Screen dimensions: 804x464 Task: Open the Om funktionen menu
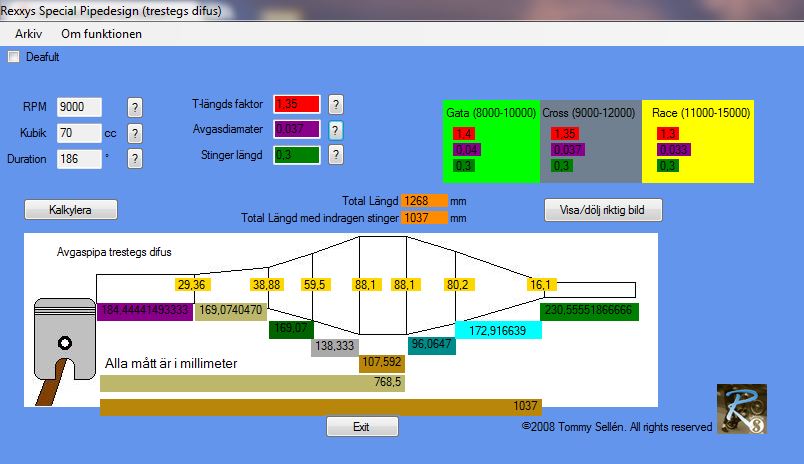click(102, 34)
